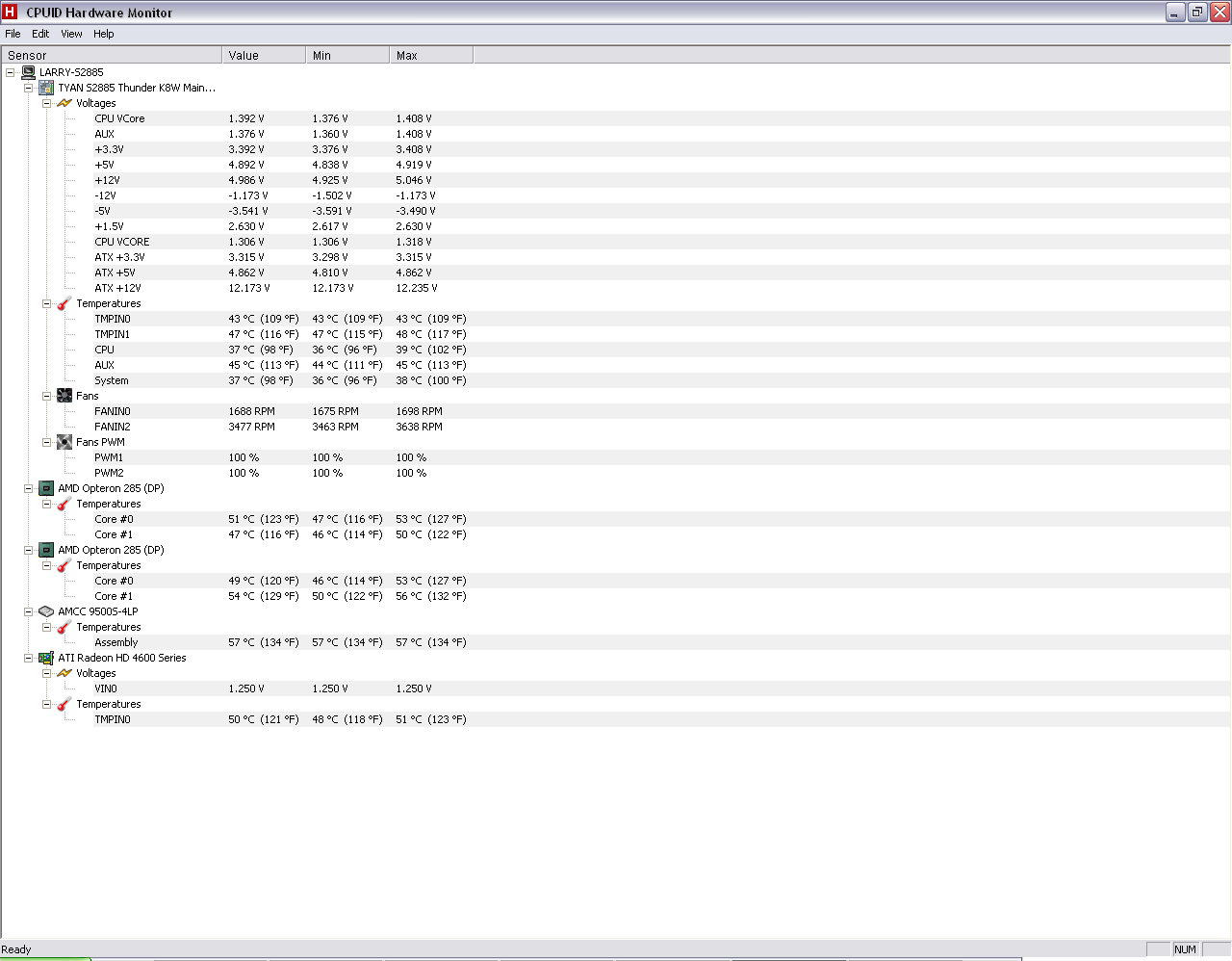Click thermometer icon above TMPIN0 50 °C row
The height and width of the screenshot is (961, 1232).
coord(64,704)
